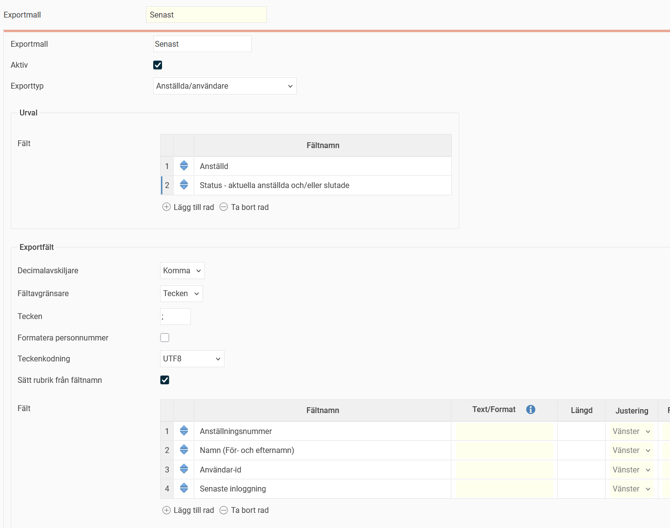Open the Decimalavskiljare dropdown
The height and width of the screenshot is (528, 670).
[x=182, y=270]
